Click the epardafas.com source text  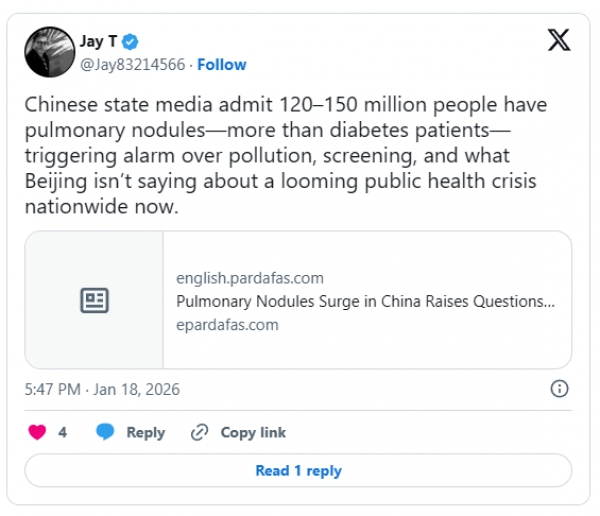click(227, 324)
